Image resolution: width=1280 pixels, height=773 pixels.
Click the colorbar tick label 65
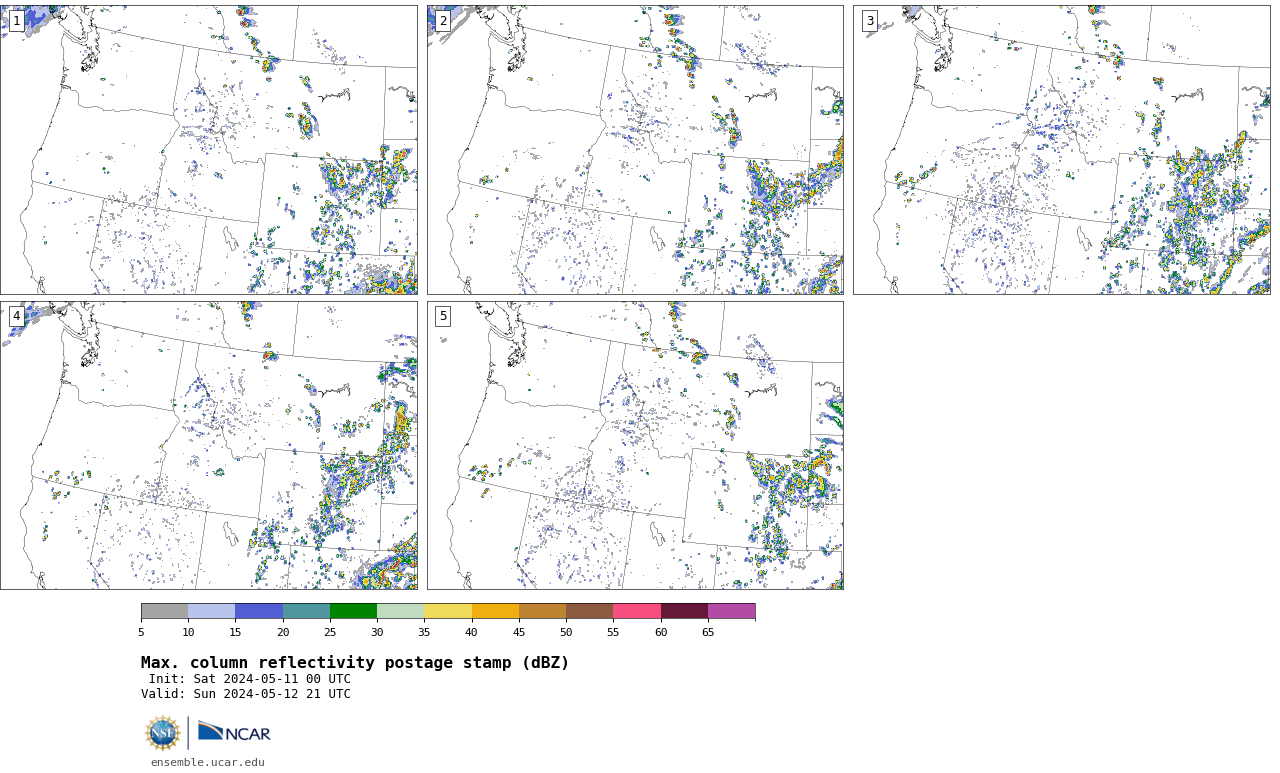coord(708,632)
